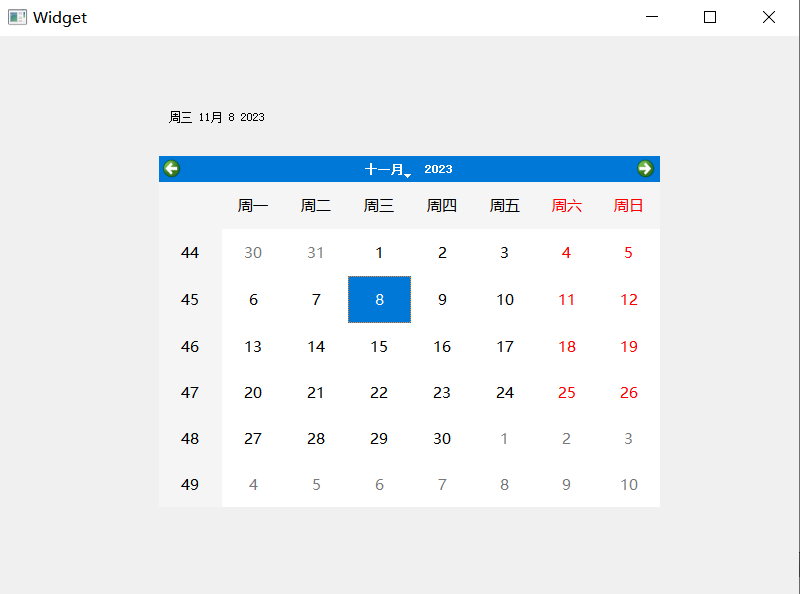Select red Sunday November 12
This screenshot has height=594, width=800.
629,300
